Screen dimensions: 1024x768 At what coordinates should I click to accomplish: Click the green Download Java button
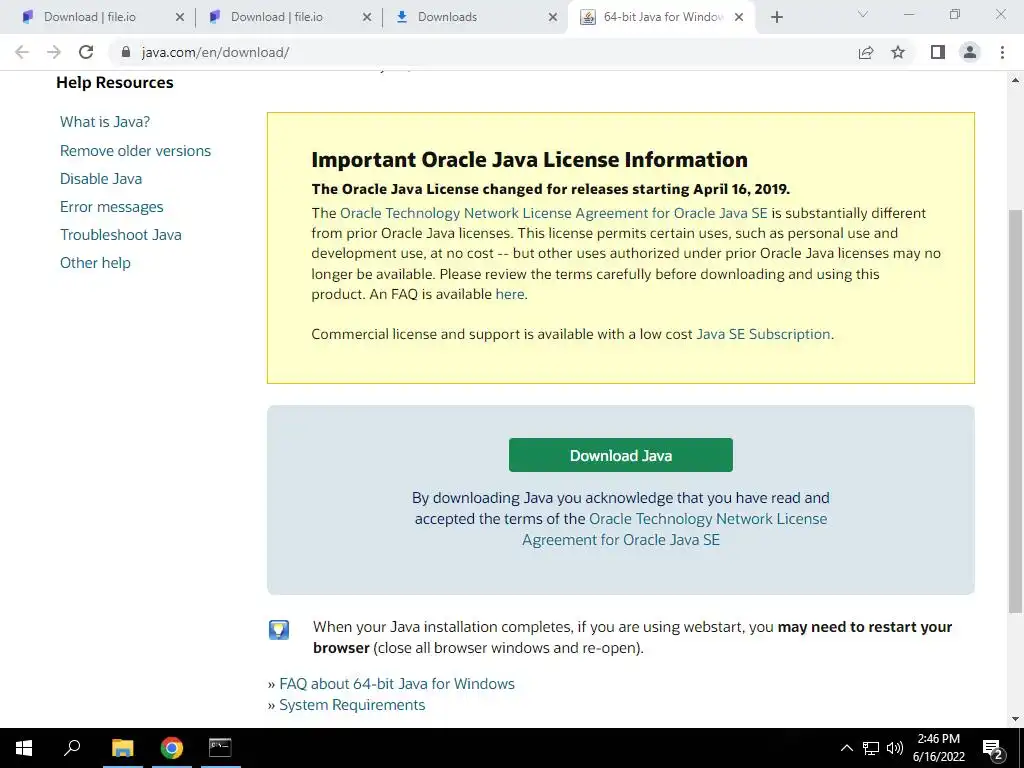[x=620, y=455]
